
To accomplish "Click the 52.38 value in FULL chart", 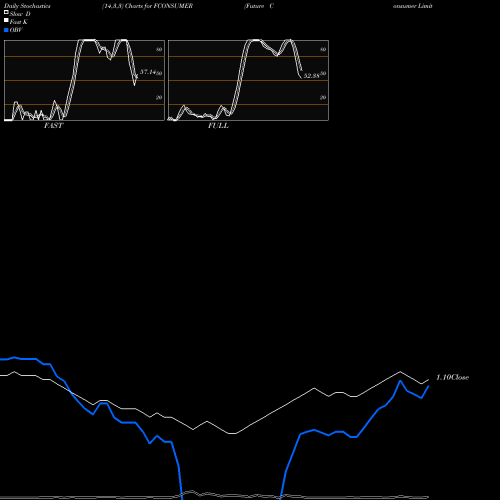I will [311, 76].
